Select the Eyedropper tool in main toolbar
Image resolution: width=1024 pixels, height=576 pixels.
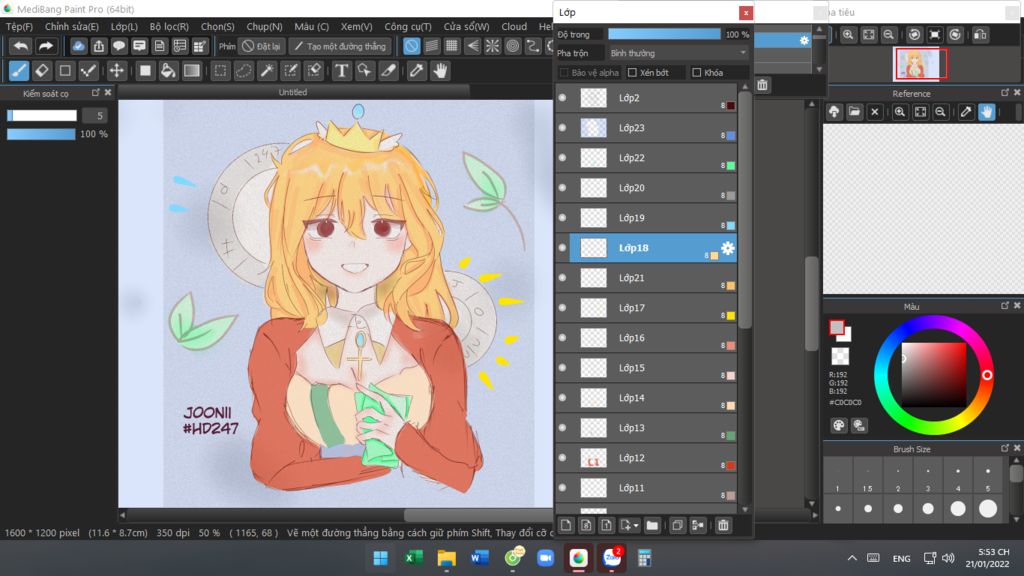(416, 71)
